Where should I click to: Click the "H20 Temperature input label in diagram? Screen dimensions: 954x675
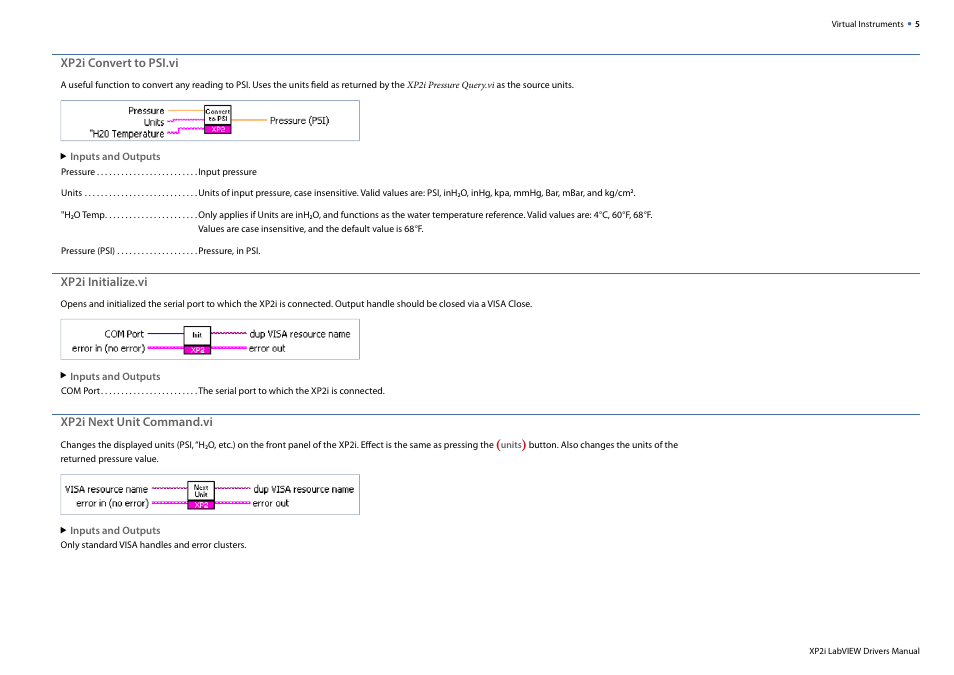coord(127,134)
